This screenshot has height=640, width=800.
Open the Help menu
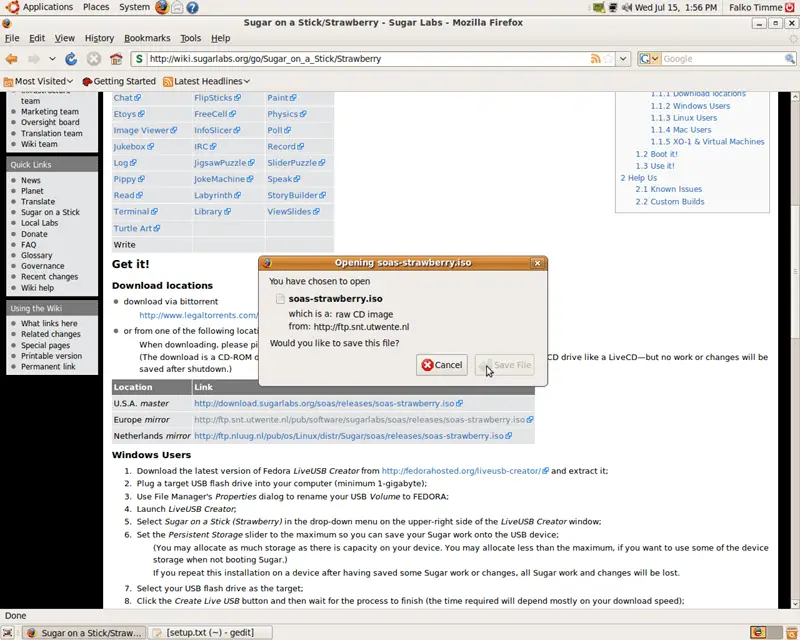220,38
